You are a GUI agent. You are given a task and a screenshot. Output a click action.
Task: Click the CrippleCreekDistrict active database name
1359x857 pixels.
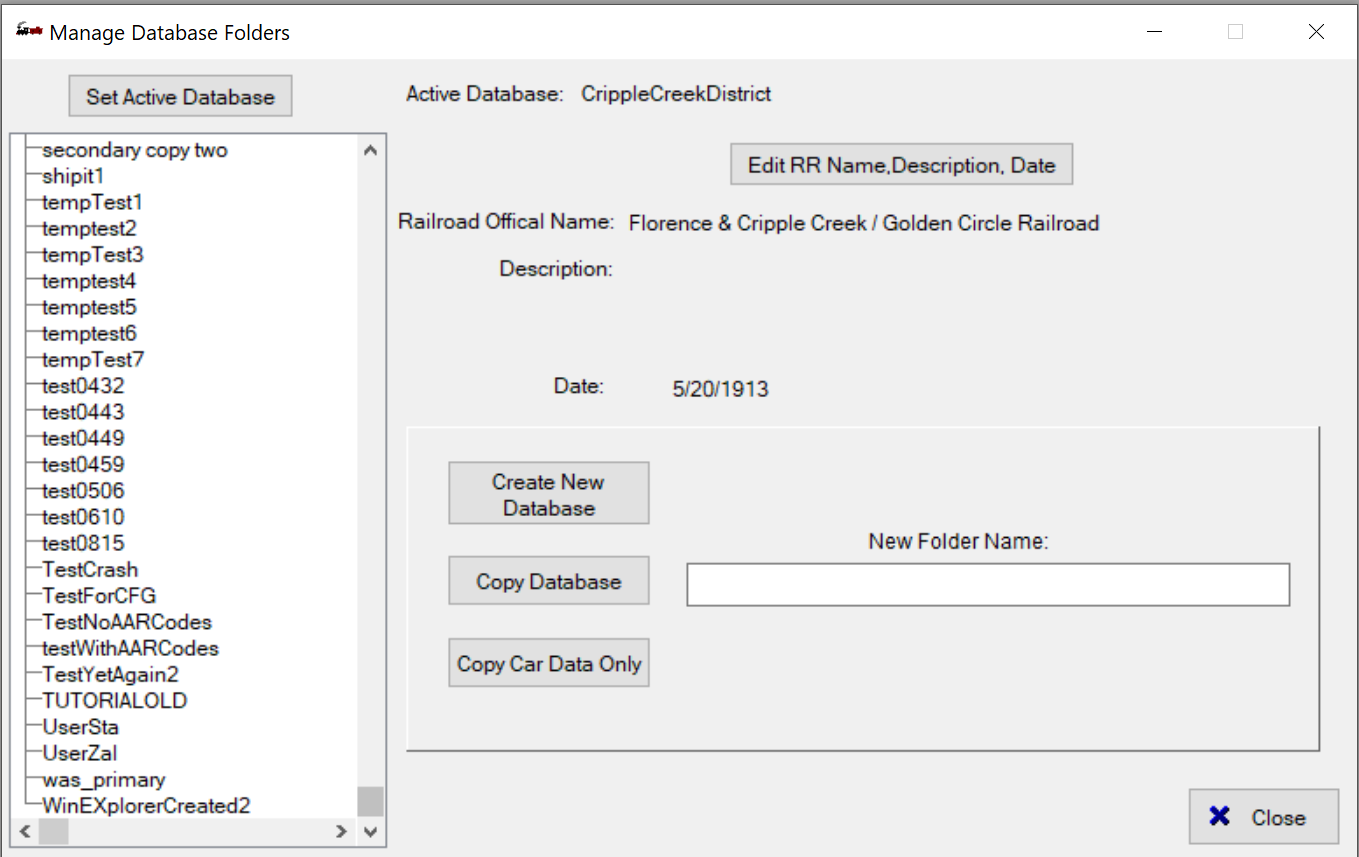[x=676, y=94]
